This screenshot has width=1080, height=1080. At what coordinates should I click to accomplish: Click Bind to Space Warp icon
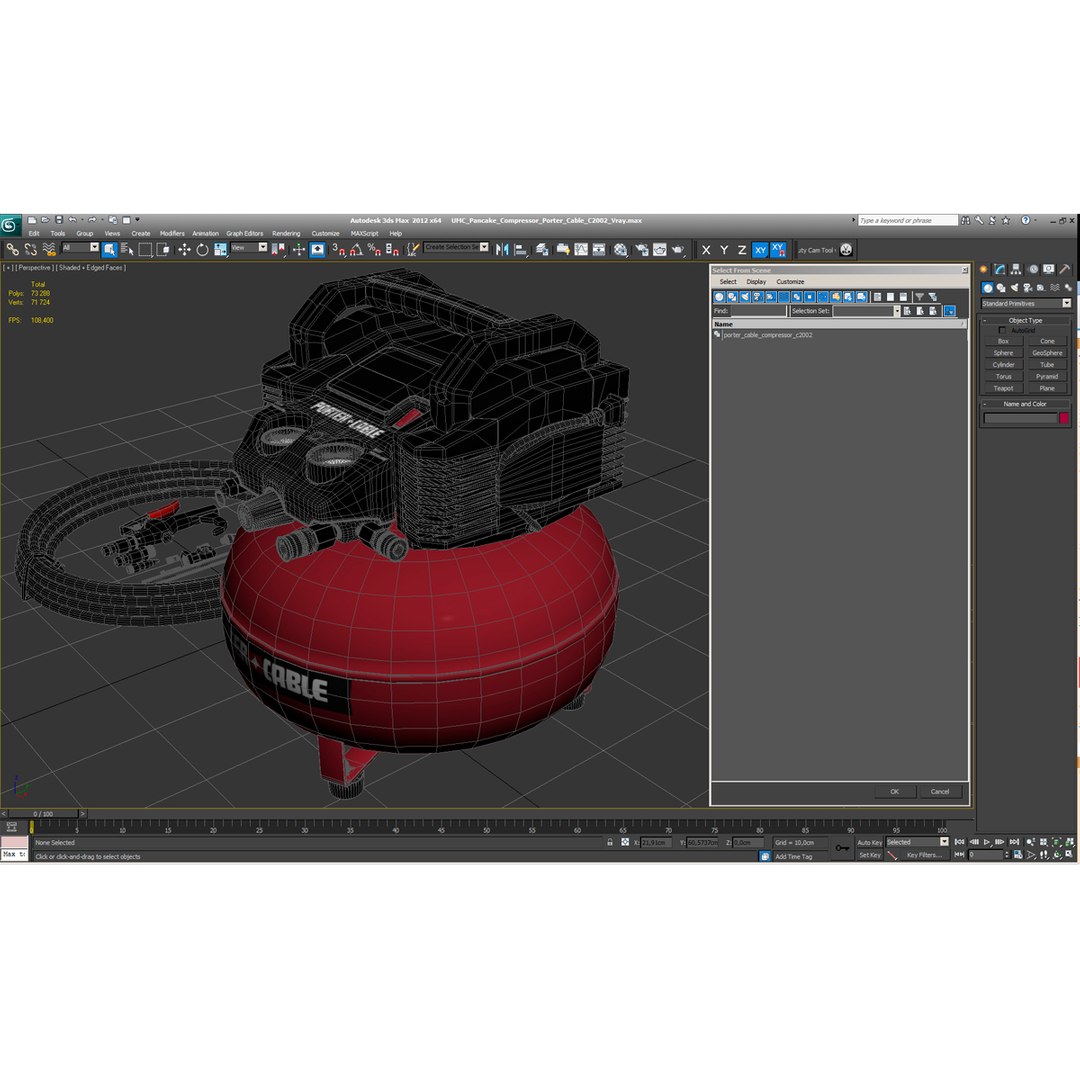pyautogui.click(x=49, y=249)
